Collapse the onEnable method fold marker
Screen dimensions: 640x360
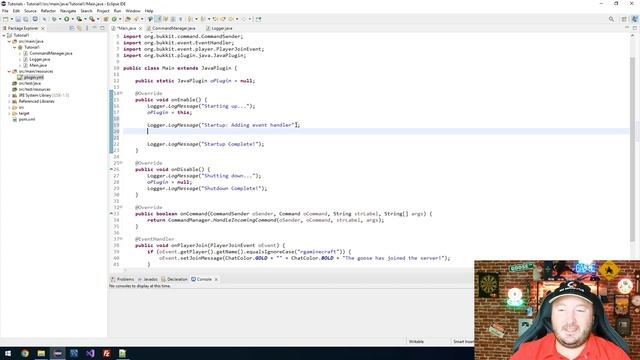click(121, 93)
